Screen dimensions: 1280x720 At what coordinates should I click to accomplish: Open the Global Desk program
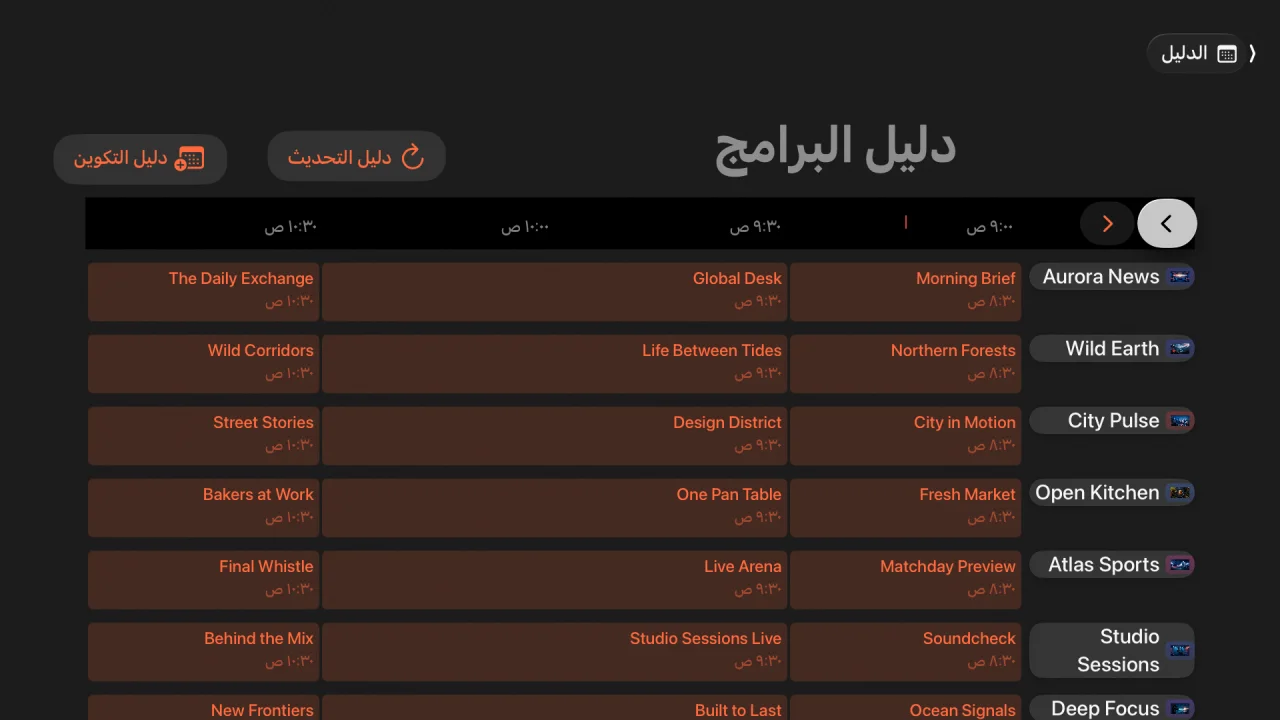pos(554,292)
